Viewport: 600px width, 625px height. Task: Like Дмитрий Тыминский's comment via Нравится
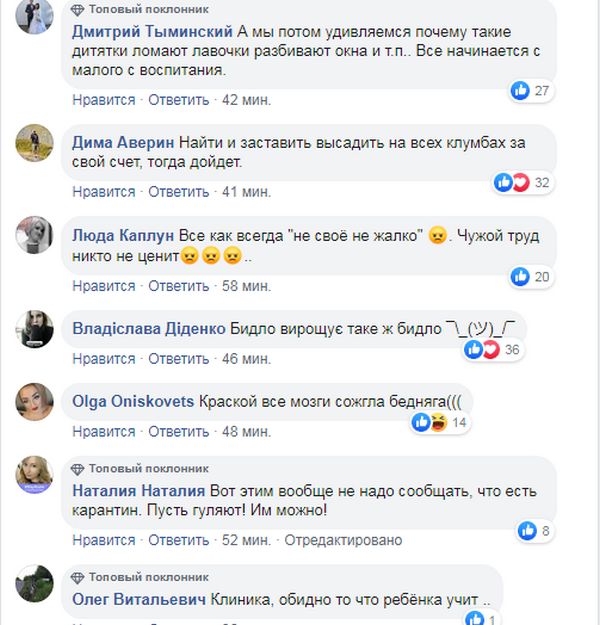point(103,100)
